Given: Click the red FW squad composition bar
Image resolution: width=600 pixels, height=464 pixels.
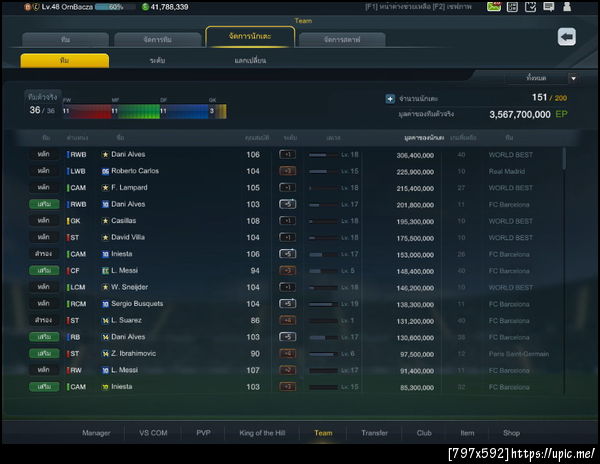Looking at the screenshot, I should 87,111.
